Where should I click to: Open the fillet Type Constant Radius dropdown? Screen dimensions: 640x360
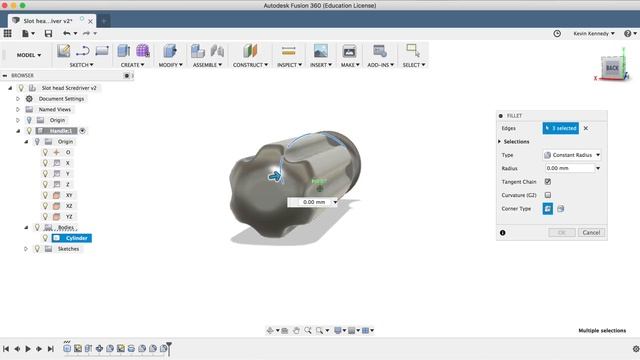(x=572, y=155)
